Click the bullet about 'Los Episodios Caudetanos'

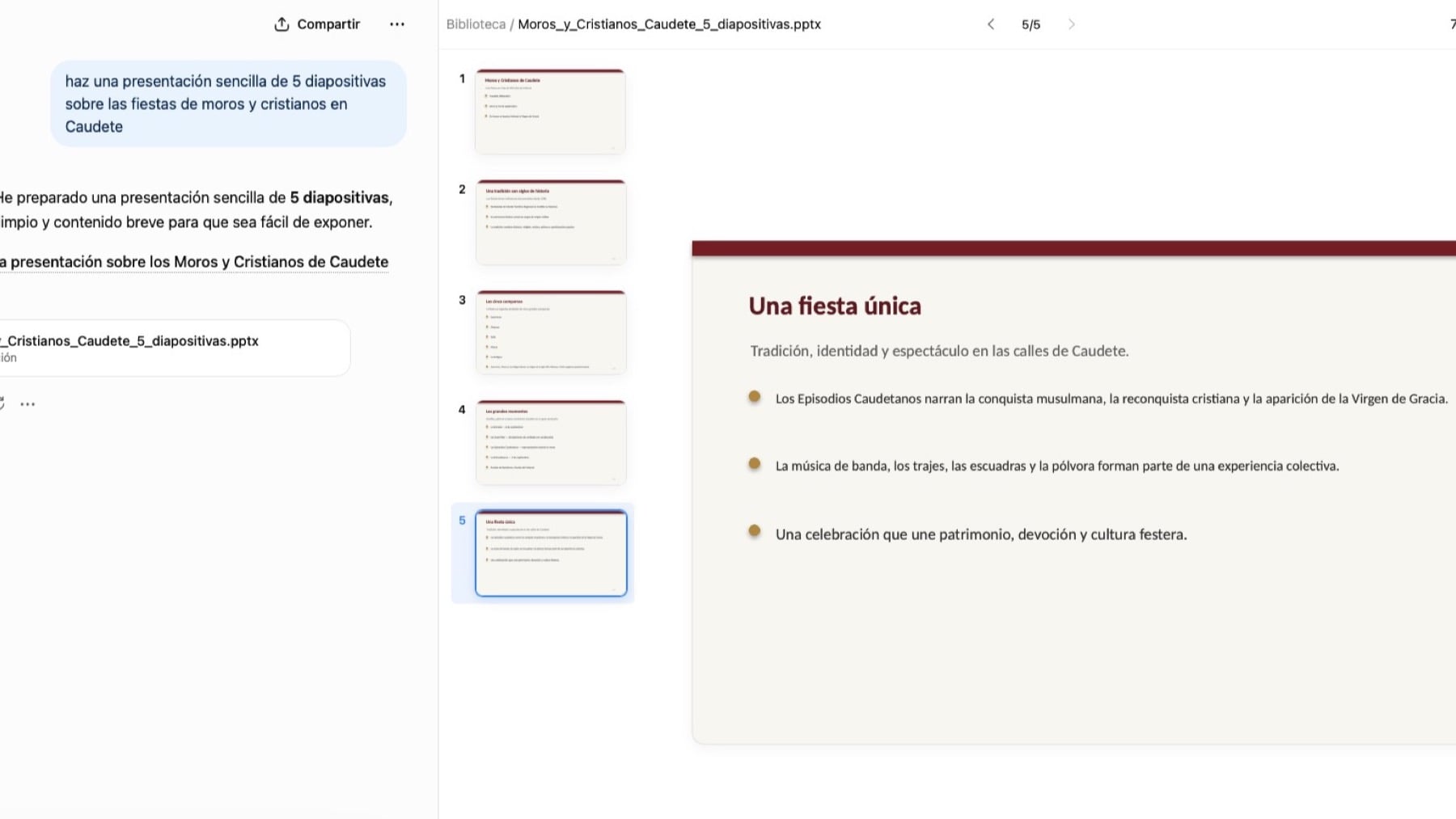pyautogui.click(x=1111, y=399)
